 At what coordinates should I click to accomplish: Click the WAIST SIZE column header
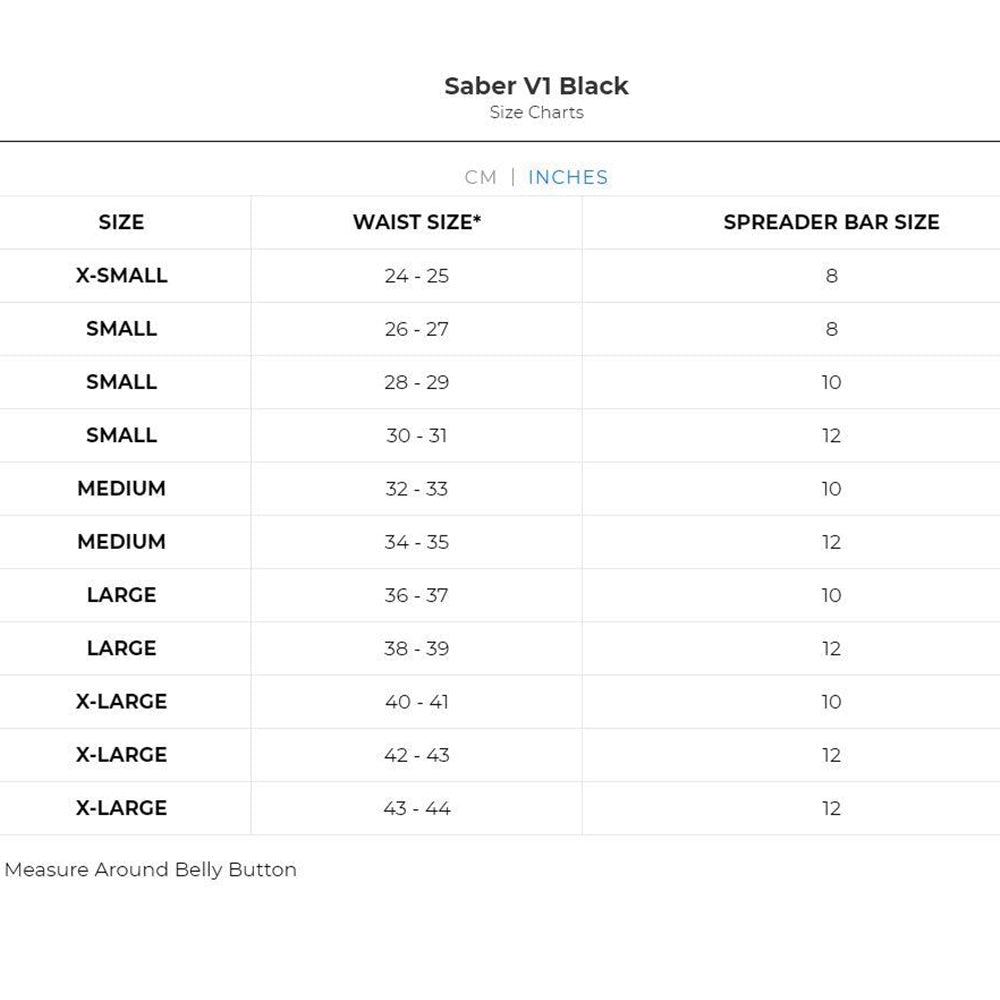coord(416,223)
